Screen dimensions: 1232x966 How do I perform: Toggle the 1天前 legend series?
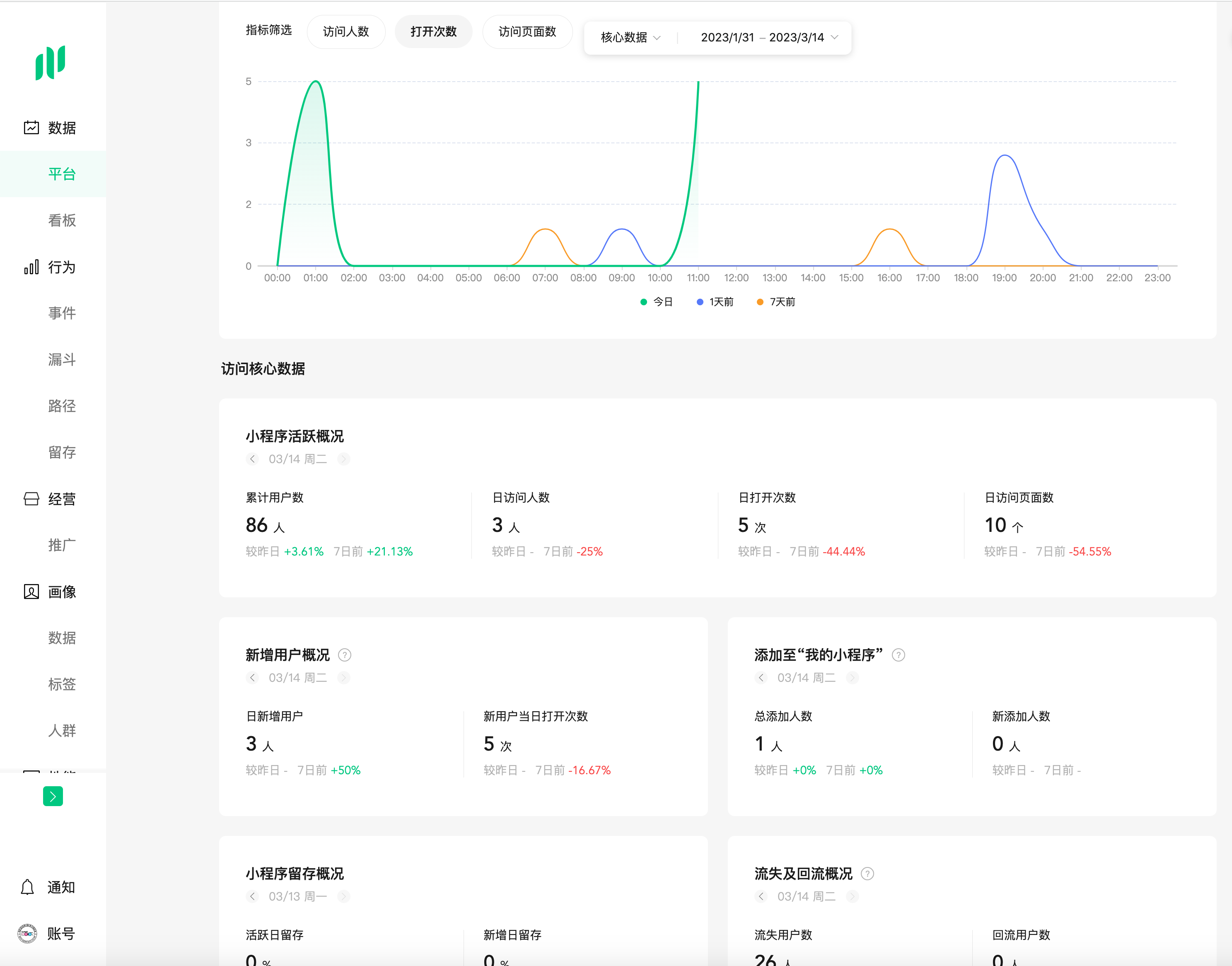coord(715,302)
